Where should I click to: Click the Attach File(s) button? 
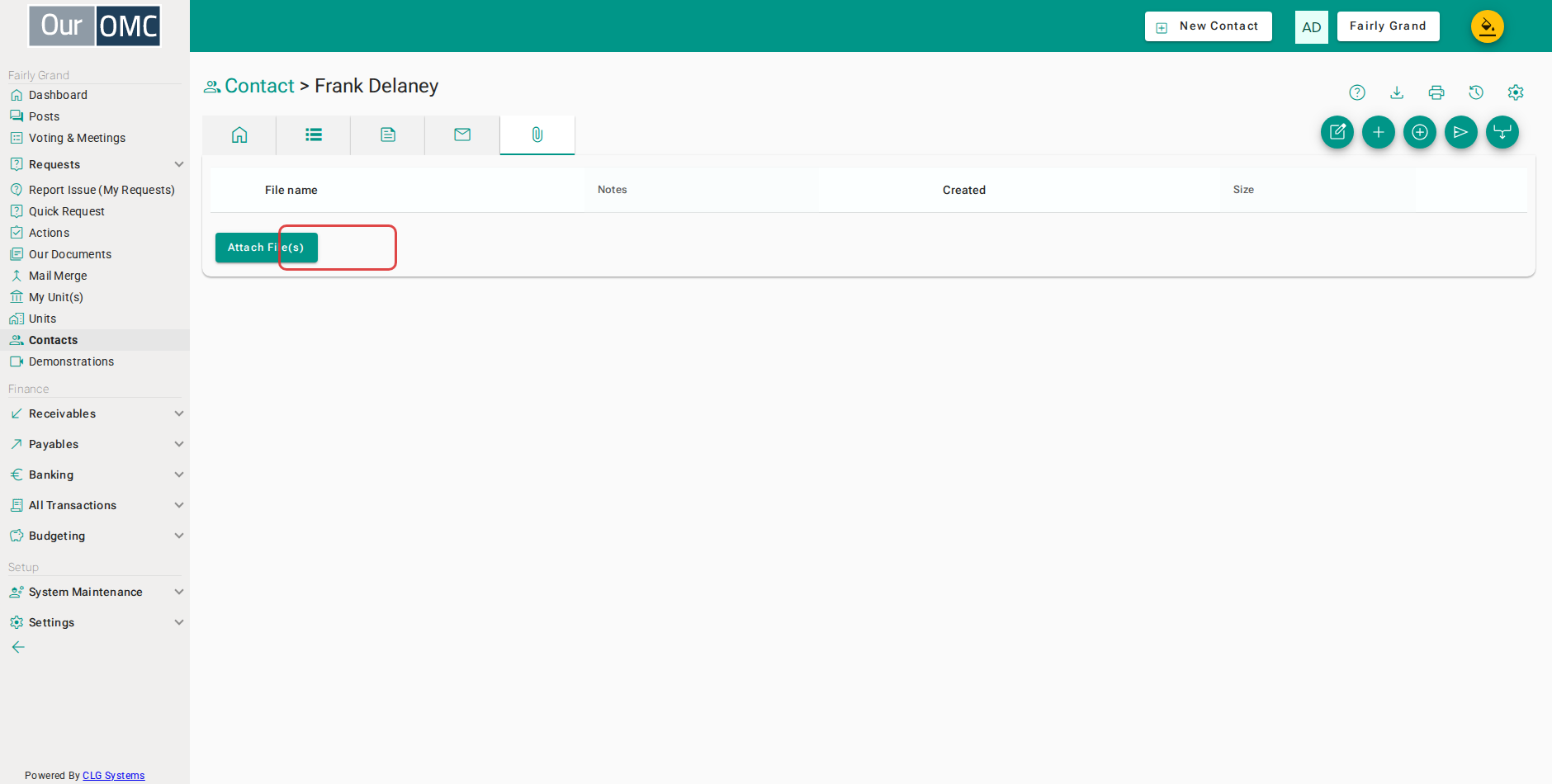266,248
